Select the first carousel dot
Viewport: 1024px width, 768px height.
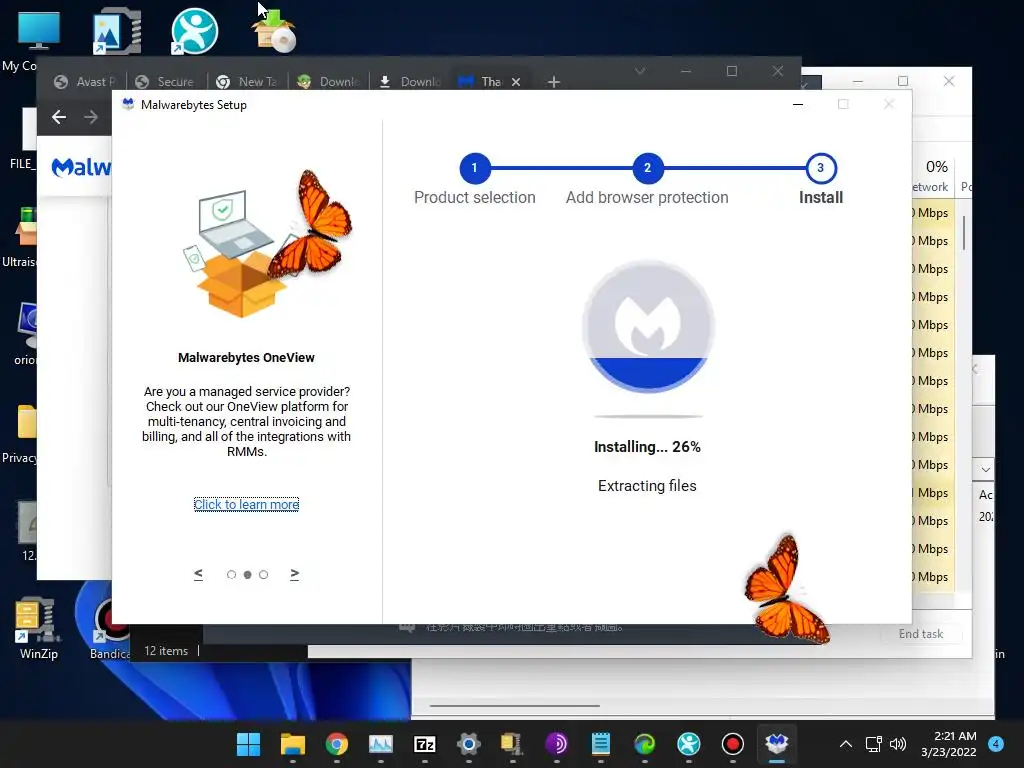click(231, 575)
